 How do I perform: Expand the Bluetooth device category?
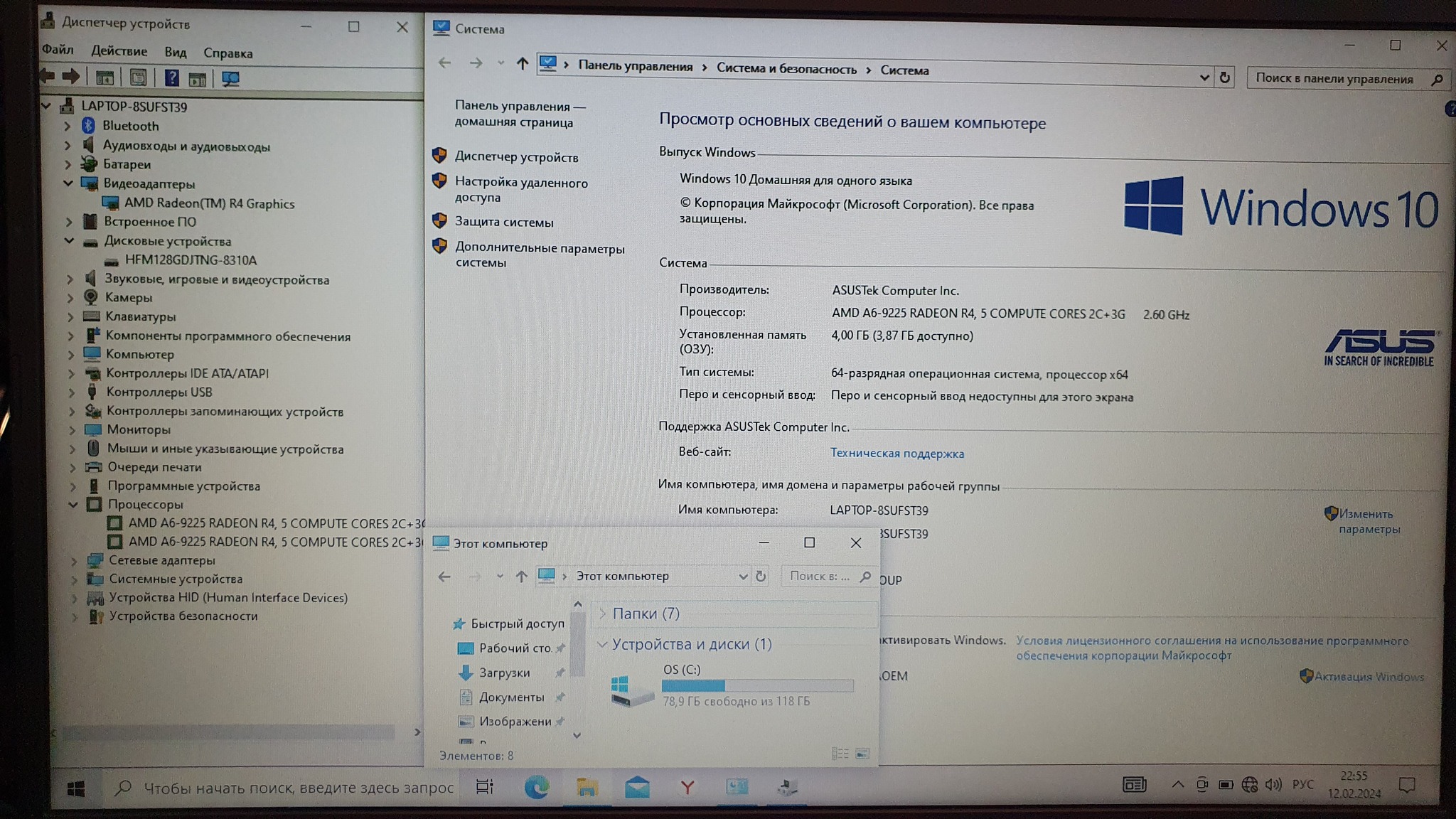(x=68, y=126)
